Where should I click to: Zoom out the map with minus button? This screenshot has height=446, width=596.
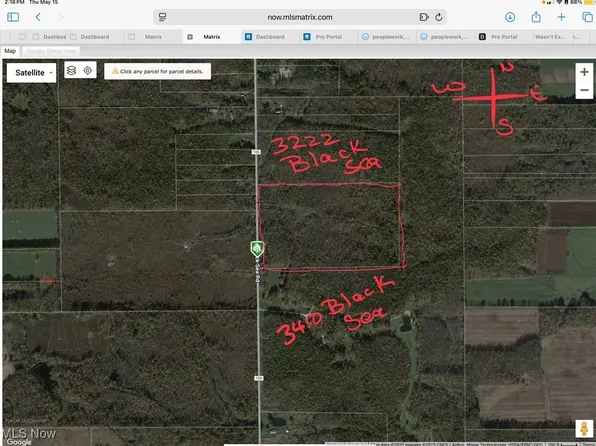click(x=585, y=90)
